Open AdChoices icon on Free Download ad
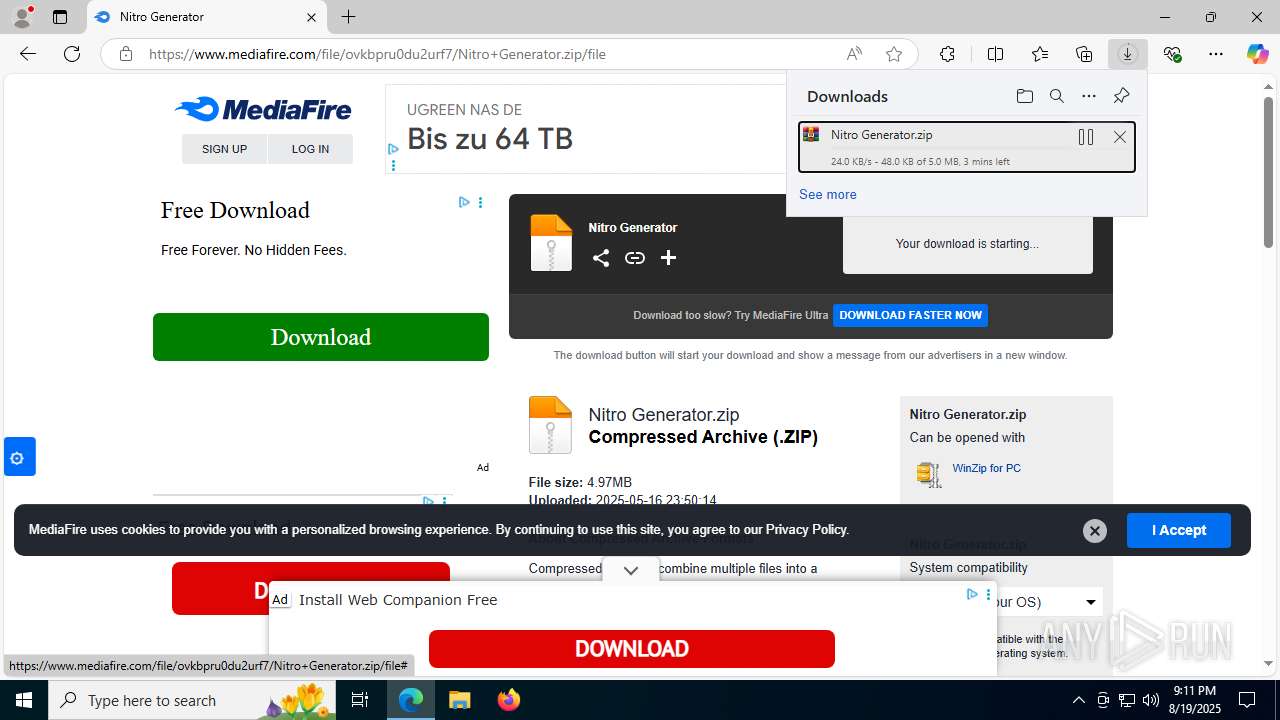The width and height of the screenshot is (1280, 720). click(464, 202)
